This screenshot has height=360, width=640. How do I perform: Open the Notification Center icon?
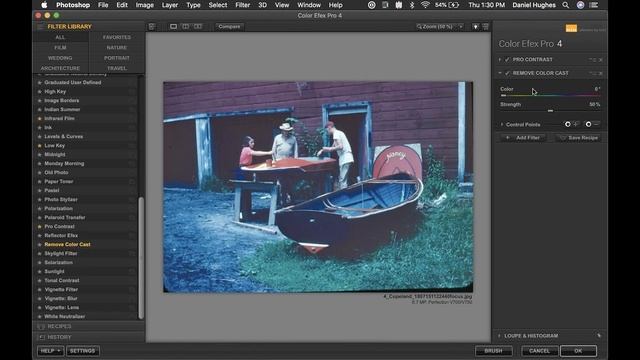[x=594, y=5]
